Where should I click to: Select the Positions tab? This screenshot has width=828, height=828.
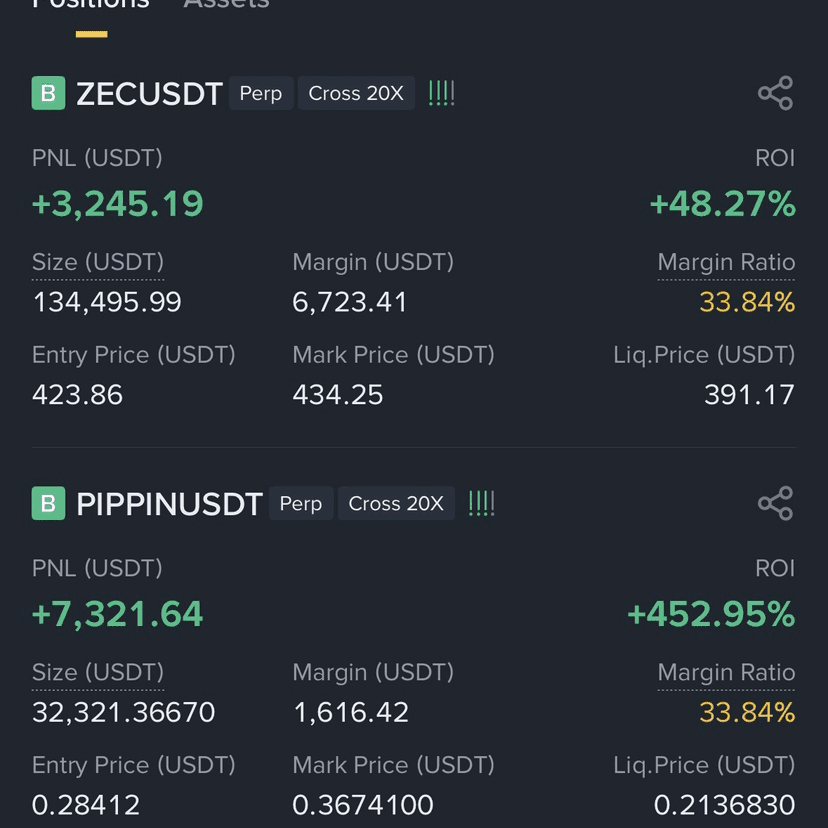click(x=91, y=4)
